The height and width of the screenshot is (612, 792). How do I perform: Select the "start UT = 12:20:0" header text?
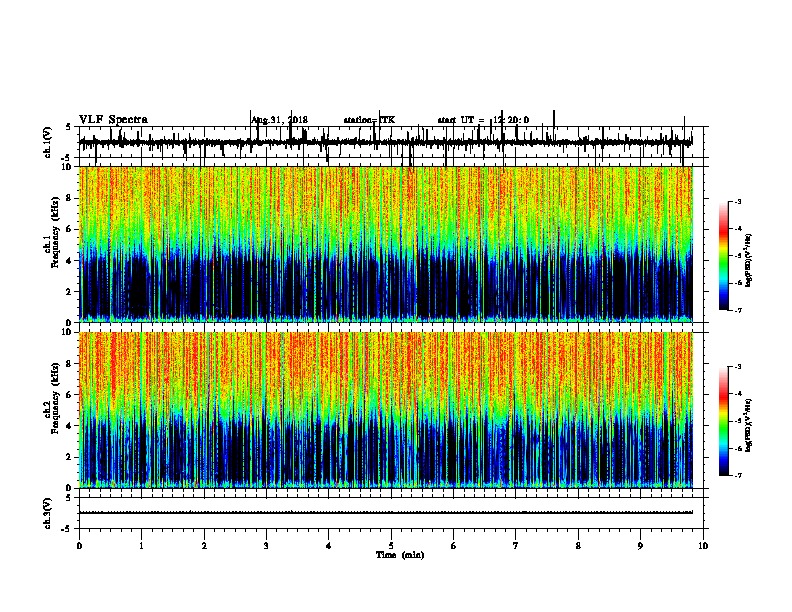coord(483,120)
